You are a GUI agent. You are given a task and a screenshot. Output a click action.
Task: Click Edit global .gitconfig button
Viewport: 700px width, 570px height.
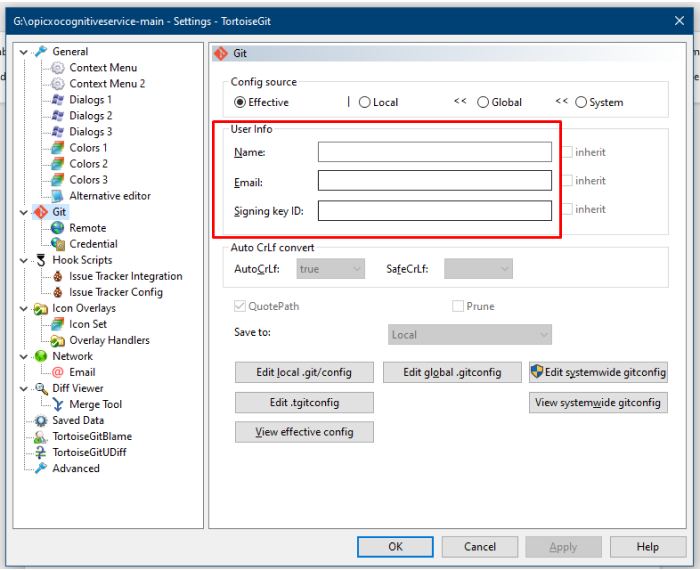pyautogui.click(x=452, y=372)
